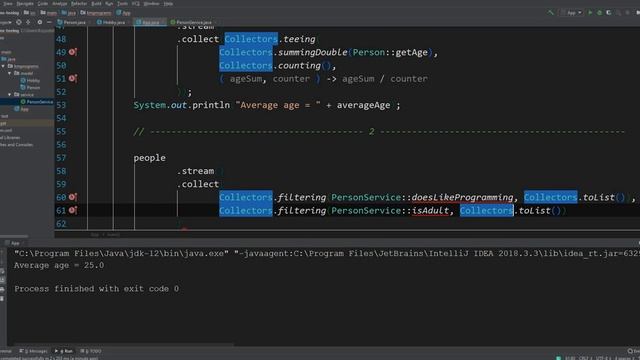
Task: Open Project panel settings gear icon
Action: click(x=40, y=22)
